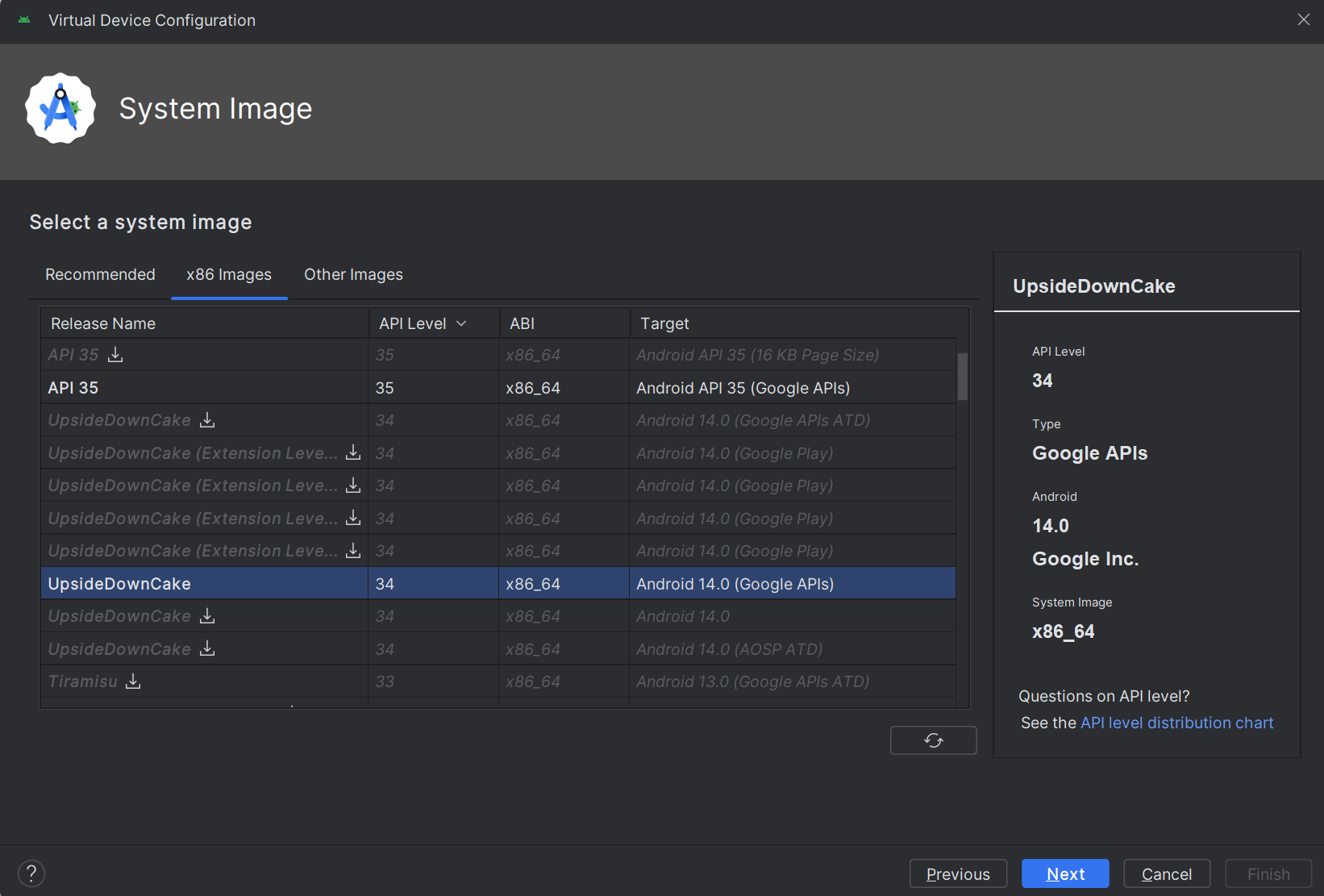1324x896 pixels.
Task: Download the UpsideDownCake Google APIs ATD image
Action: click(207, 420)
